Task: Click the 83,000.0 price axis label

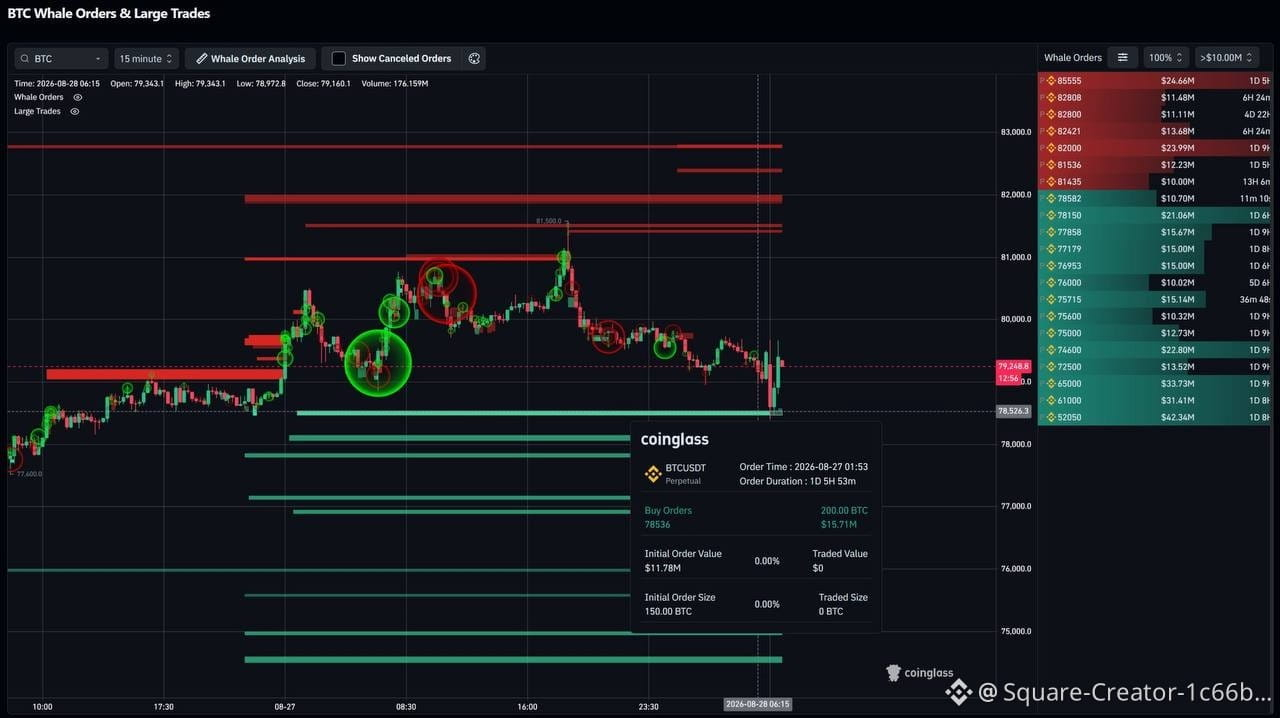Action: [x=1015, y=132]
